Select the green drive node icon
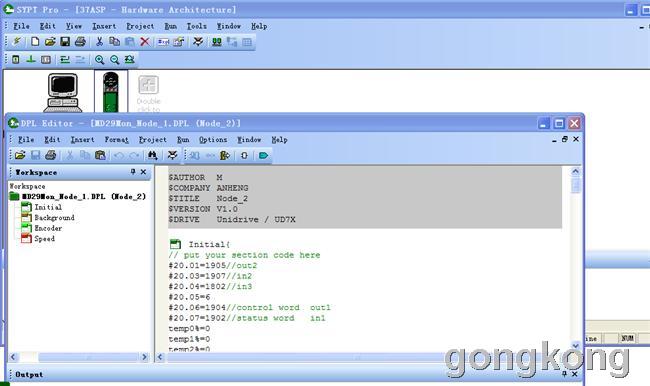650x386 pixels. (x=111, y=92)
